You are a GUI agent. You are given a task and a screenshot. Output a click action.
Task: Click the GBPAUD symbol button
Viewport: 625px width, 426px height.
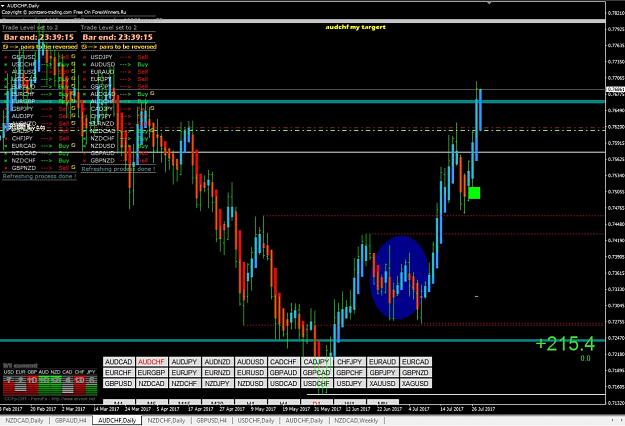click(283, 373)
